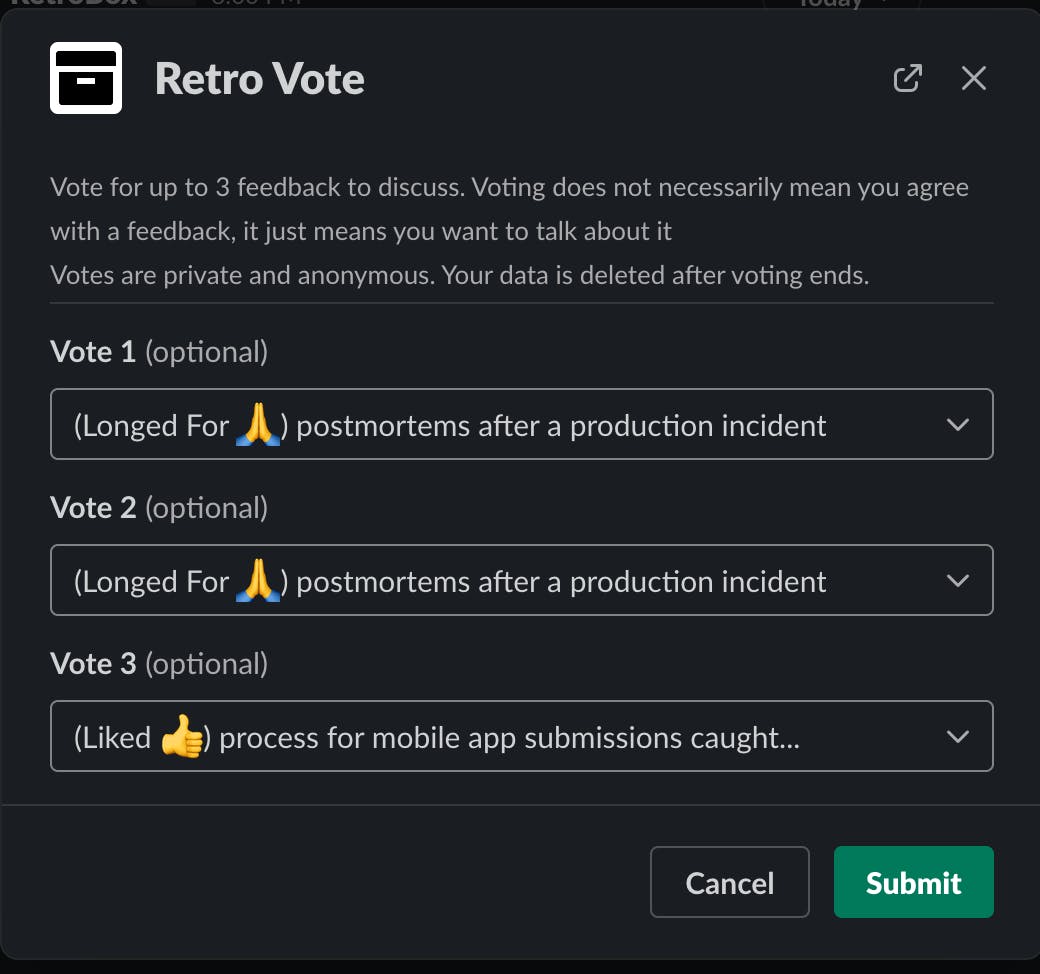This screenshot has width=1040, height=974.
Task: Select the Vote 1 postmortems selection text
Action: pos(561,426)
